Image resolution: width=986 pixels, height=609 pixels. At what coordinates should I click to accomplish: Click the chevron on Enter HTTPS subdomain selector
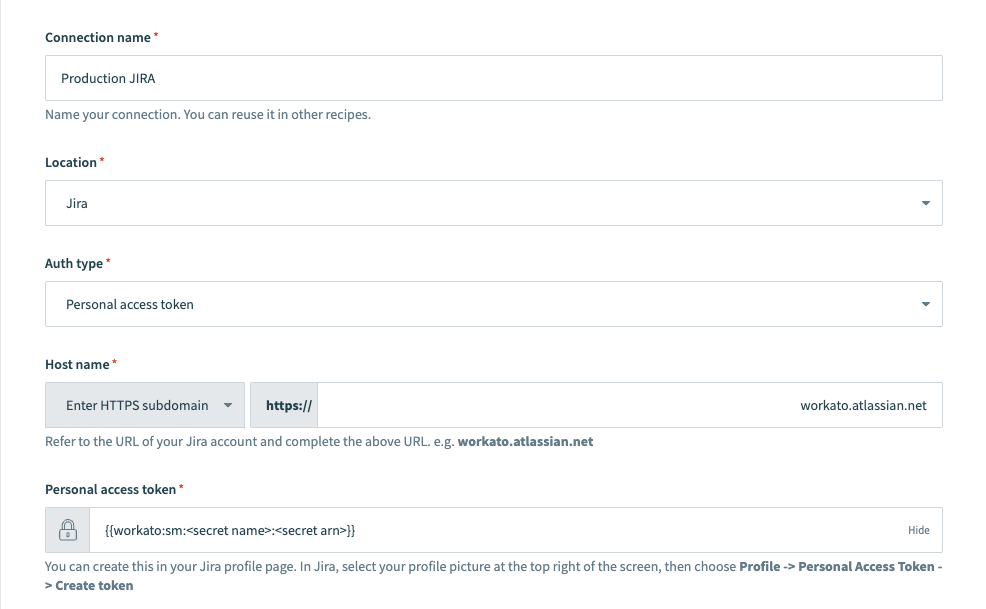[228, 404]
